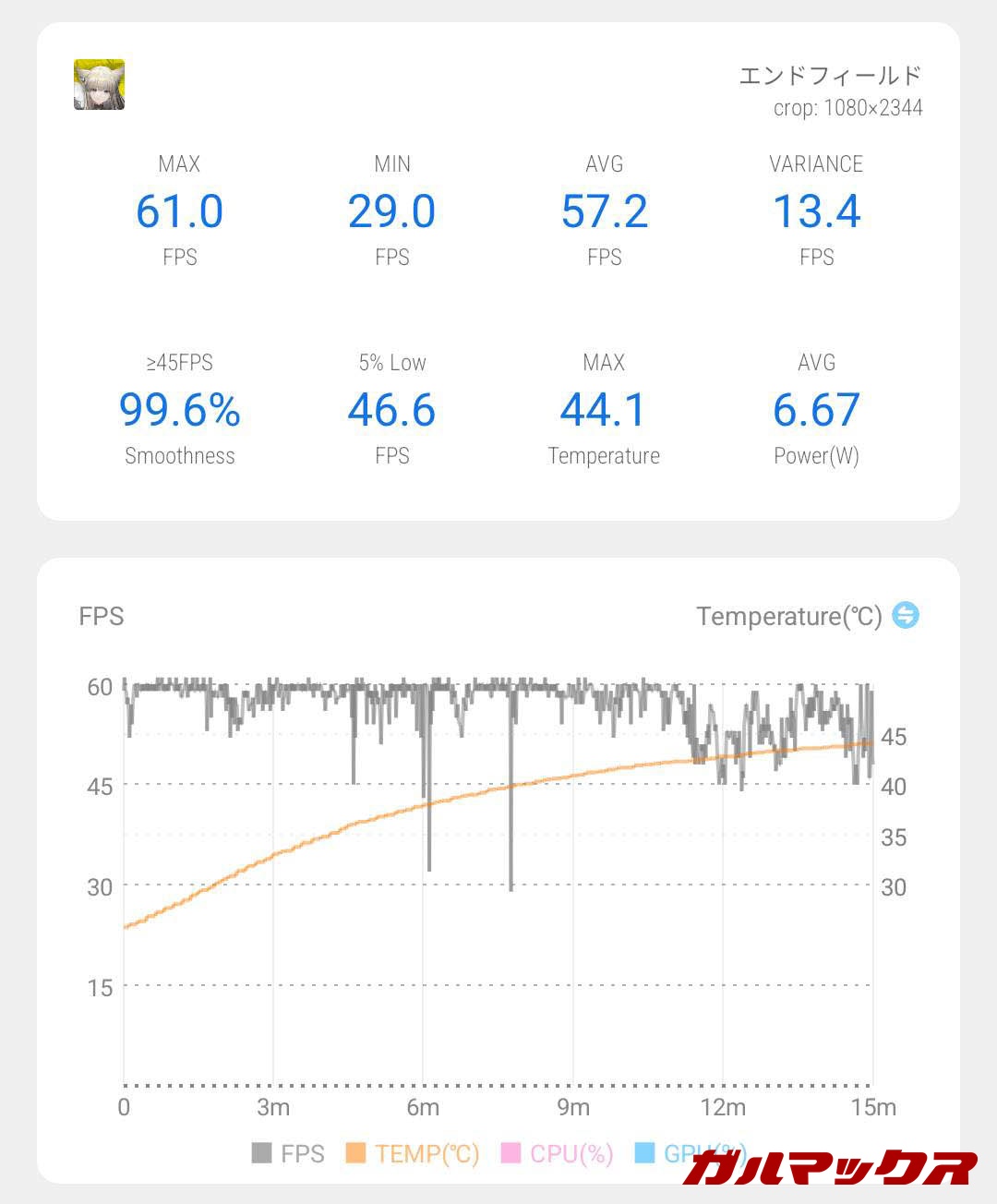Click the 9m marker on time axis
The image size is (997, 1204).
pos(572,1107)
